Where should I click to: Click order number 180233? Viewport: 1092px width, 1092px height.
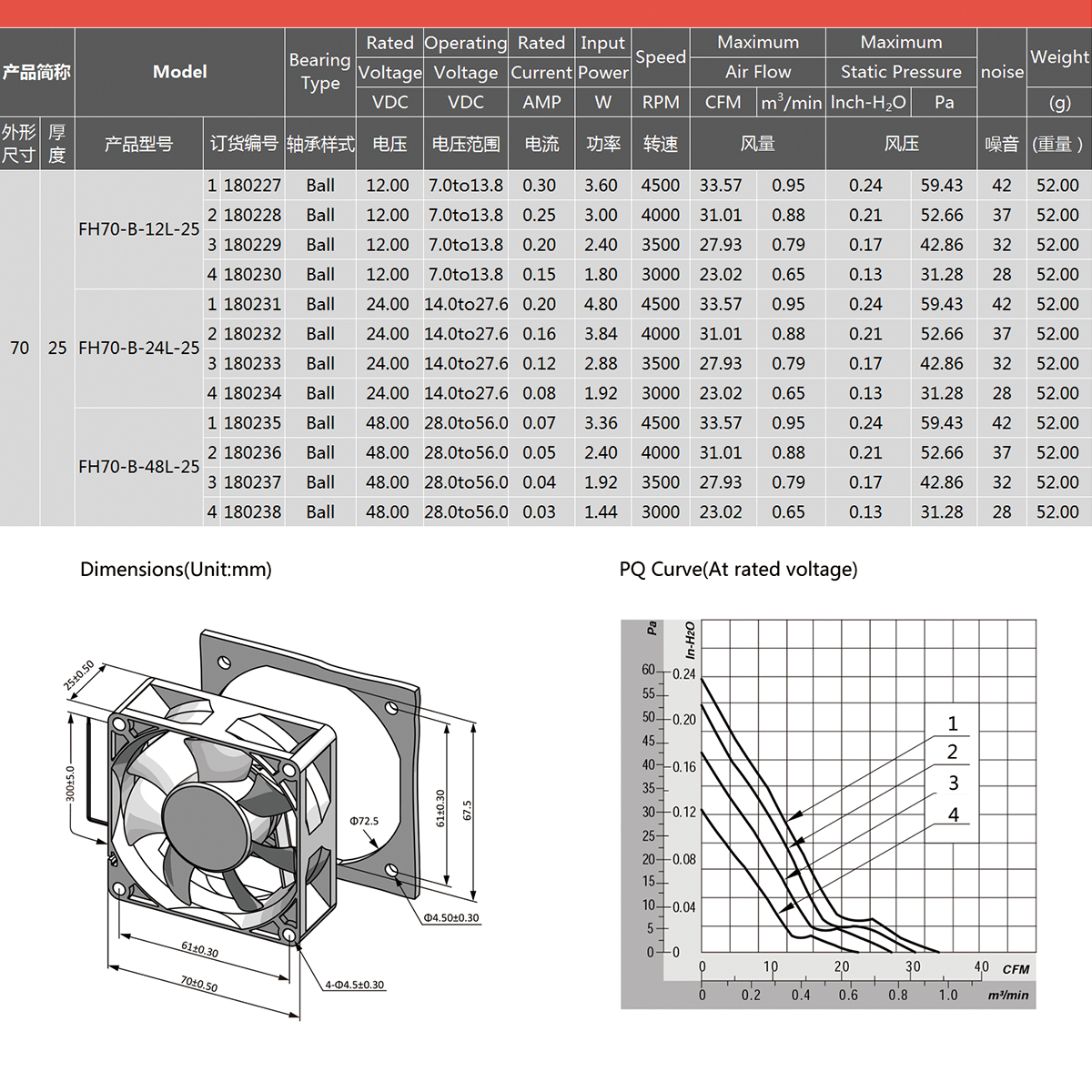coord(252,364)
